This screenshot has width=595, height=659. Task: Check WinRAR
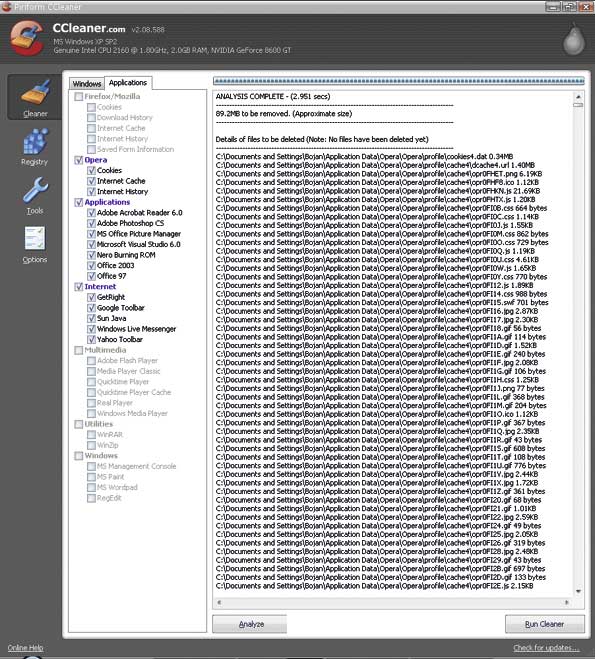[91, 435]
